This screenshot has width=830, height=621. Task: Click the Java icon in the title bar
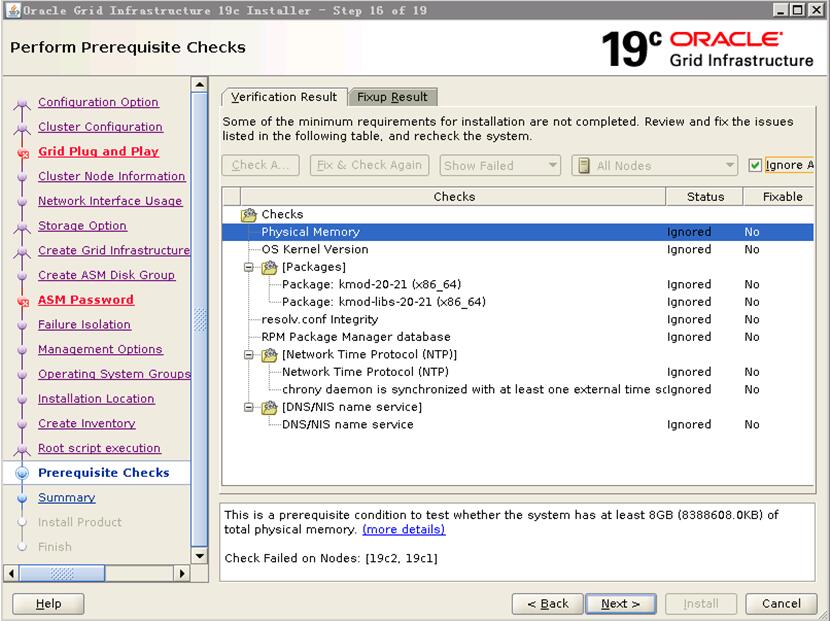[12, 10]
